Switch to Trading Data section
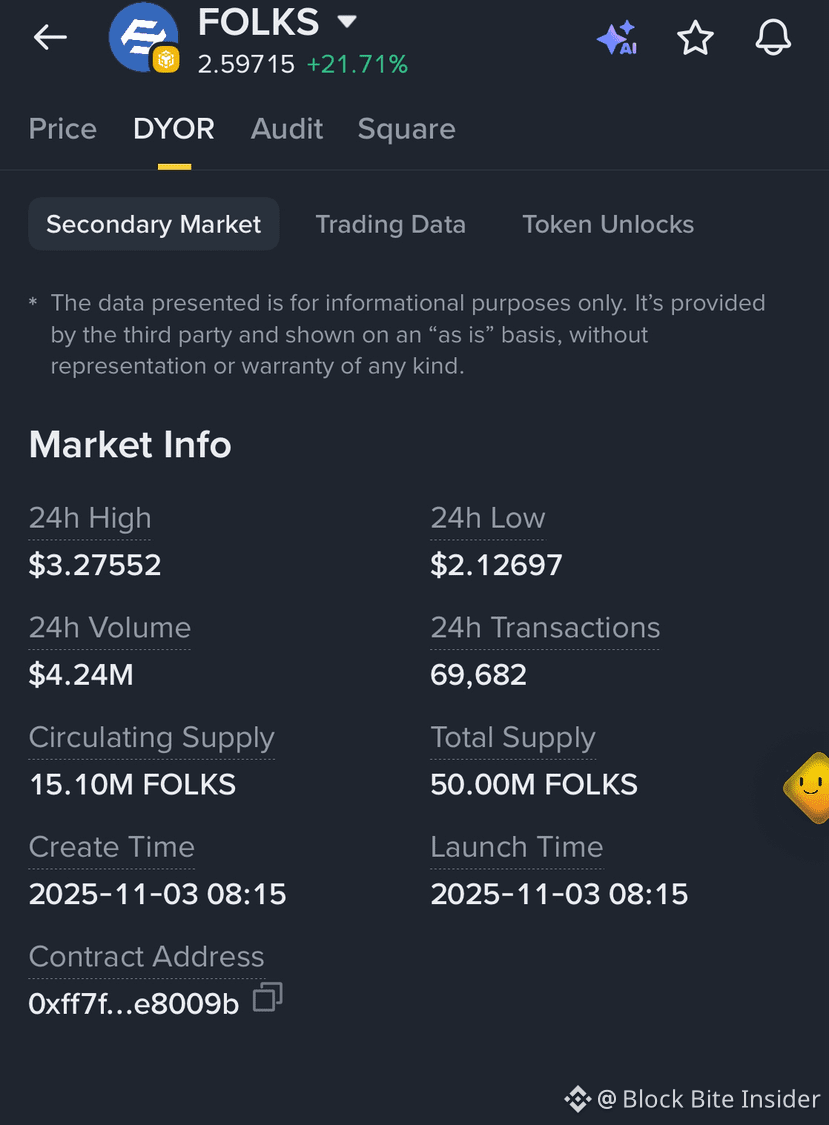Image resolution: width=829 pixels, height=1125 pixels. 390,224
